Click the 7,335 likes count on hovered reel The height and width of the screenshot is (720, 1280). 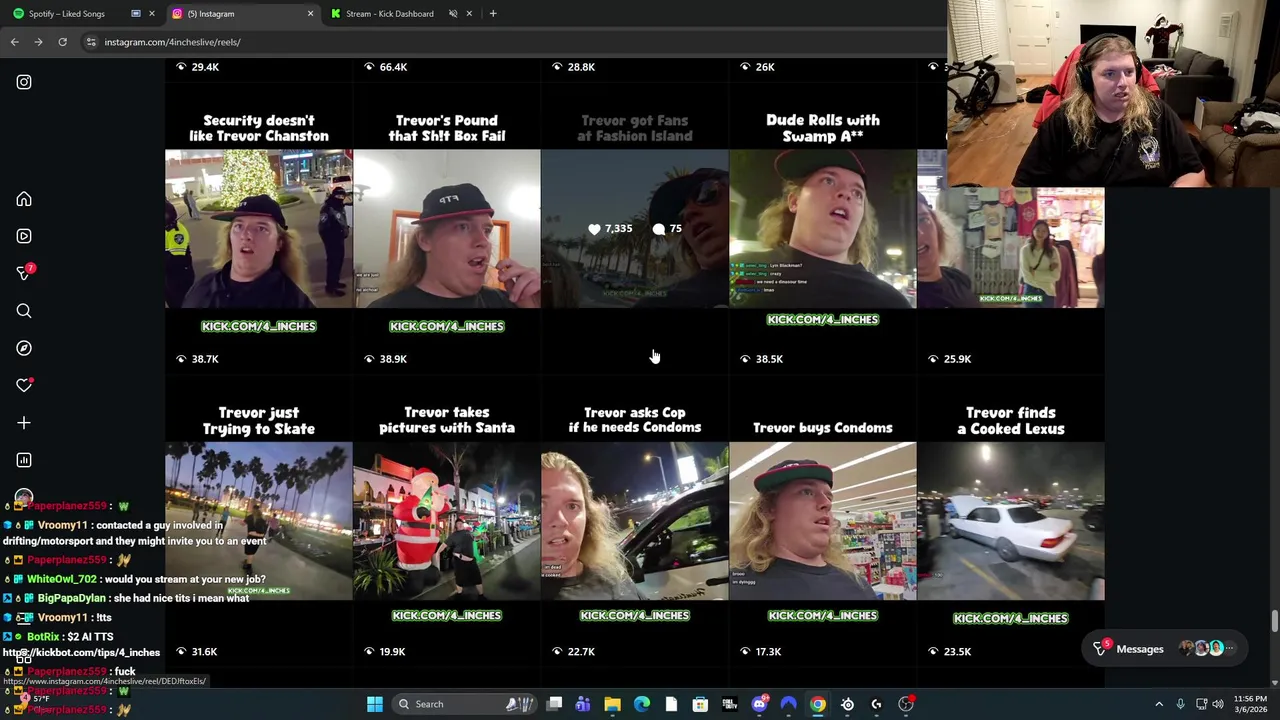pos(611,229)
